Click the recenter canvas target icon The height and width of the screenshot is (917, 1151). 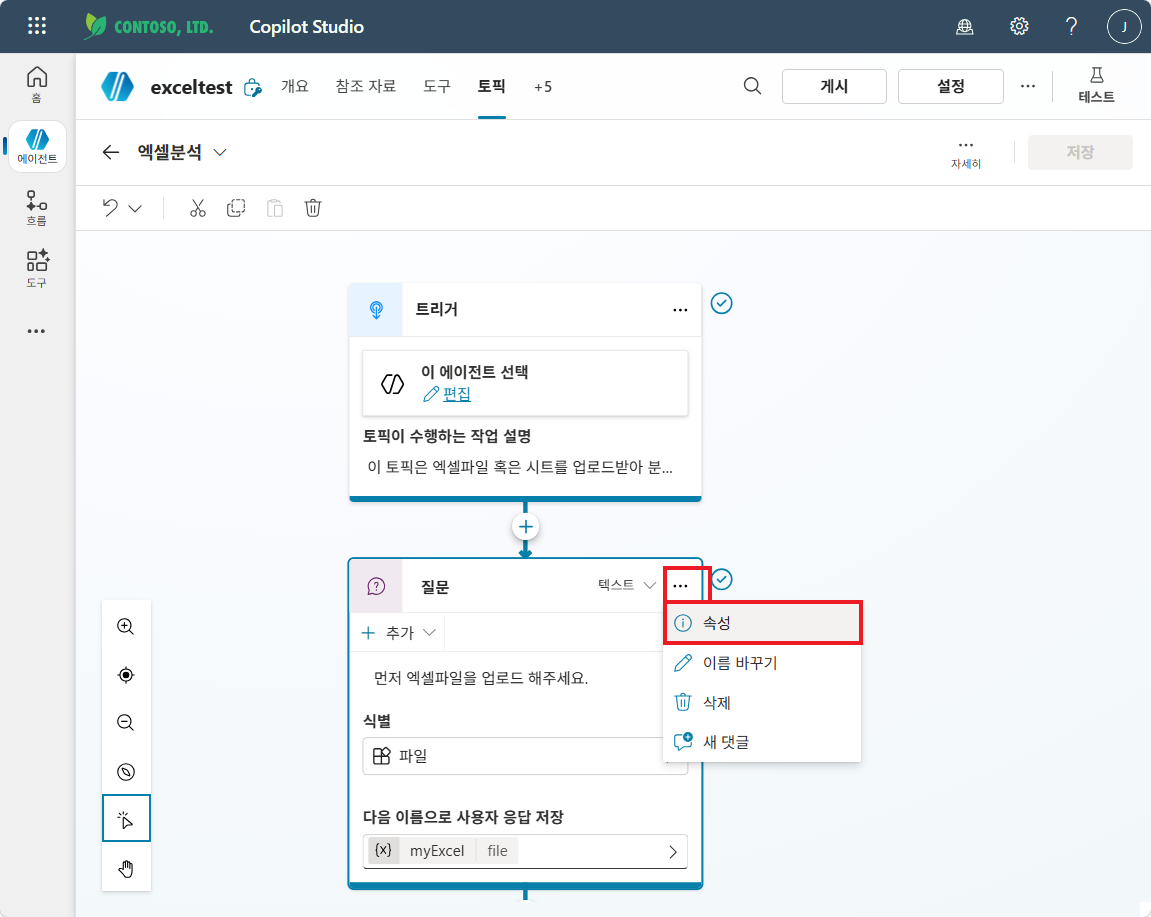coord(126,675)
